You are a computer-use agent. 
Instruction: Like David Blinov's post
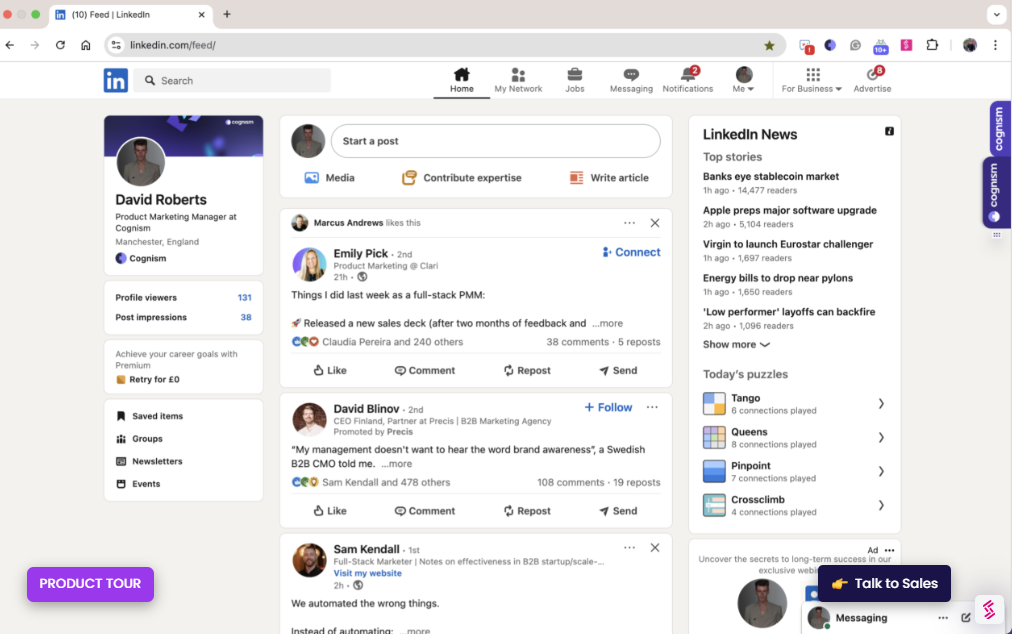pyautogui.click(x=330, y=511)
